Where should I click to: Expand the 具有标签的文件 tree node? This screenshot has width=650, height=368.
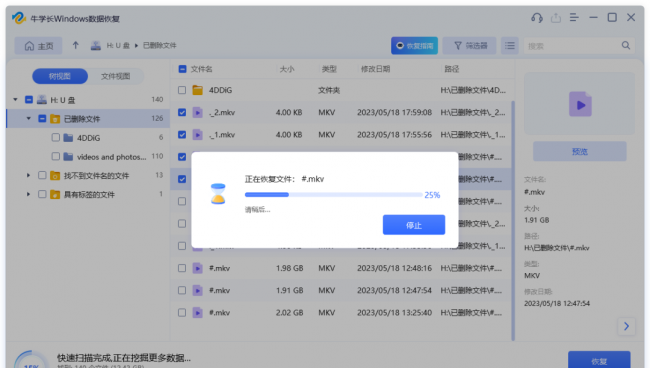click(29, 194)
